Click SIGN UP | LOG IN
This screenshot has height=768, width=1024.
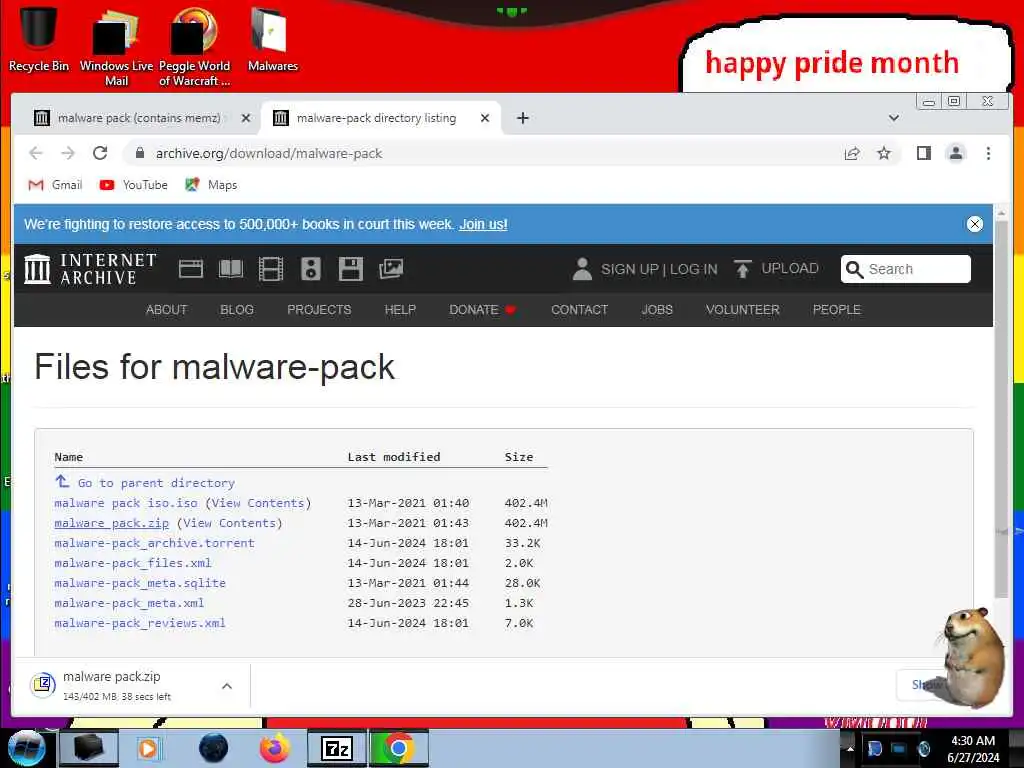(645, 269)
